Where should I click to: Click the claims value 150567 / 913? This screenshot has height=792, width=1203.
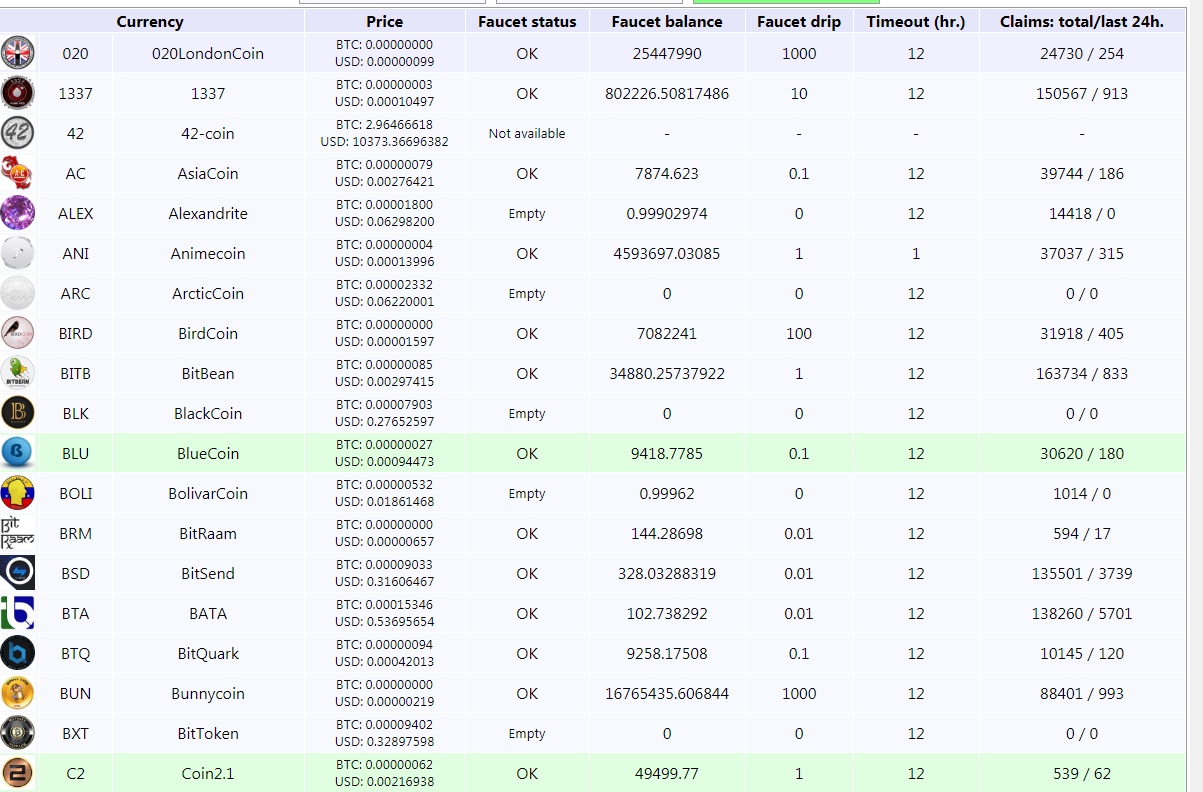[x=1082, y=93]
